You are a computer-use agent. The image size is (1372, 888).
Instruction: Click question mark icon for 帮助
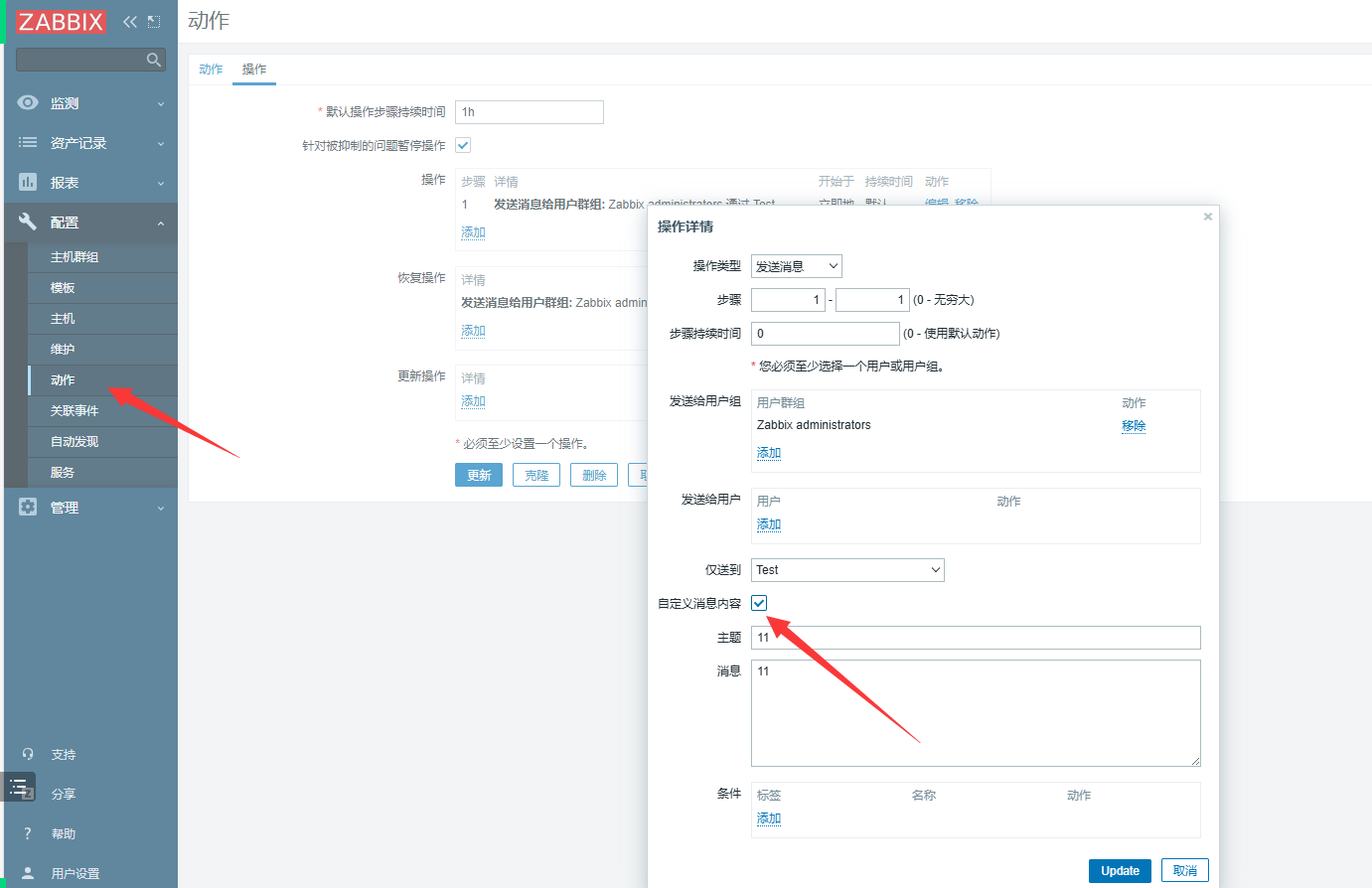tap(28, 833)
